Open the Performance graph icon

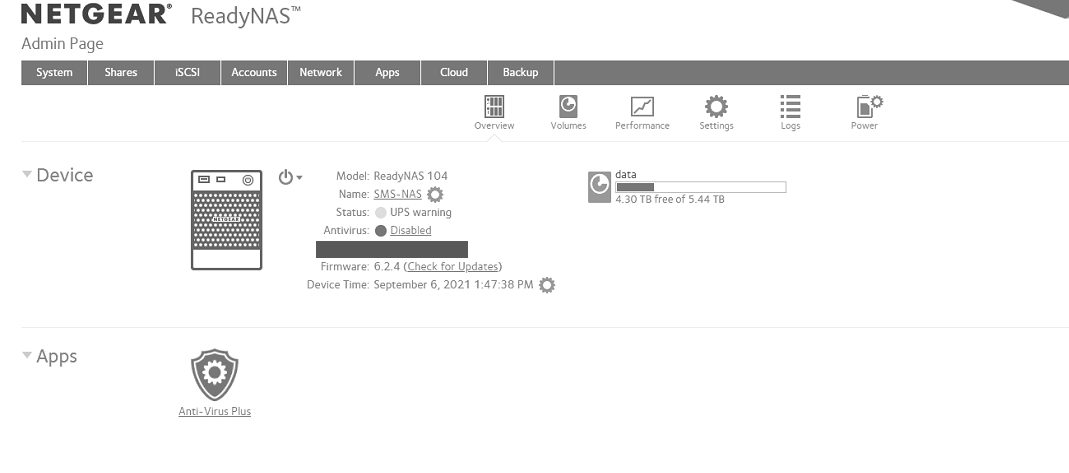click(x=642, y=106)
